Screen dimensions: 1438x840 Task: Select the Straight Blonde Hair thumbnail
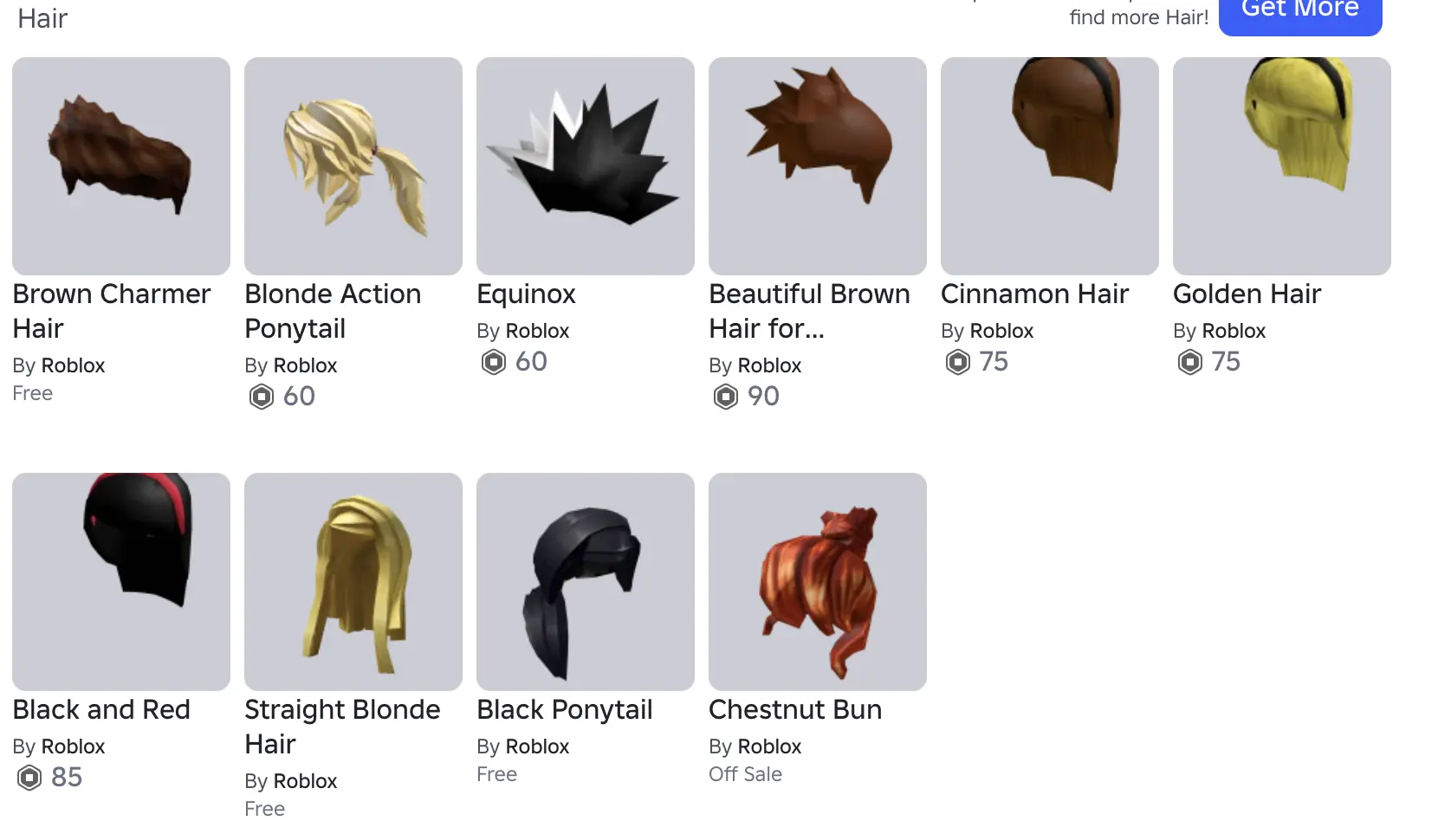click(353, 582)
